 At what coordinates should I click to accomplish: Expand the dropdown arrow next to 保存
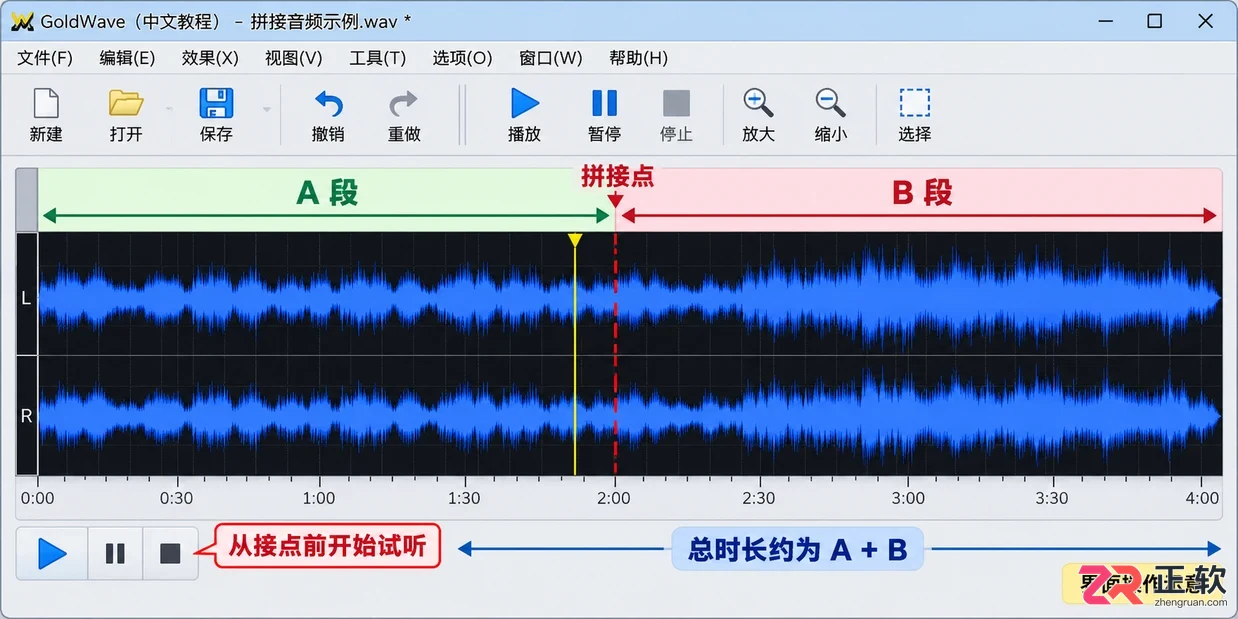(266, 108)
